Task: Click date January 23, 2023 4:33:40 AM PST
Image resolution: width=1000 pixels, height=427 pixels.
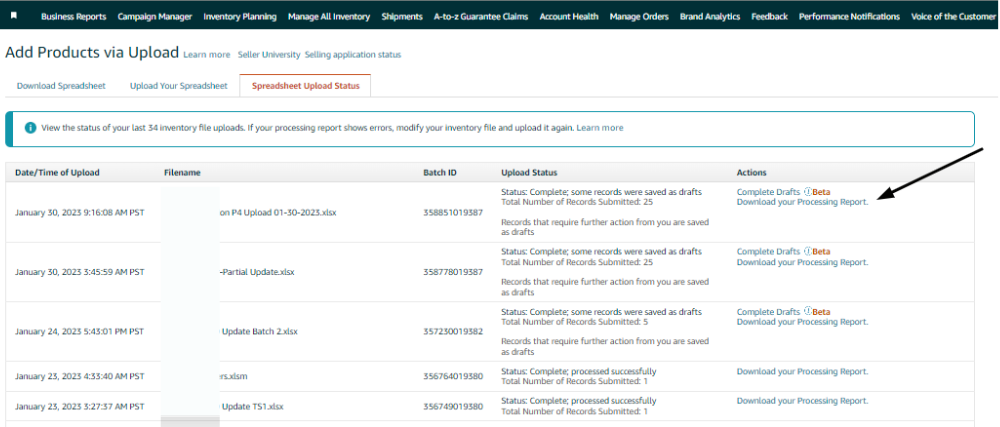Action: pyautogui.click(x=80, y=377)
